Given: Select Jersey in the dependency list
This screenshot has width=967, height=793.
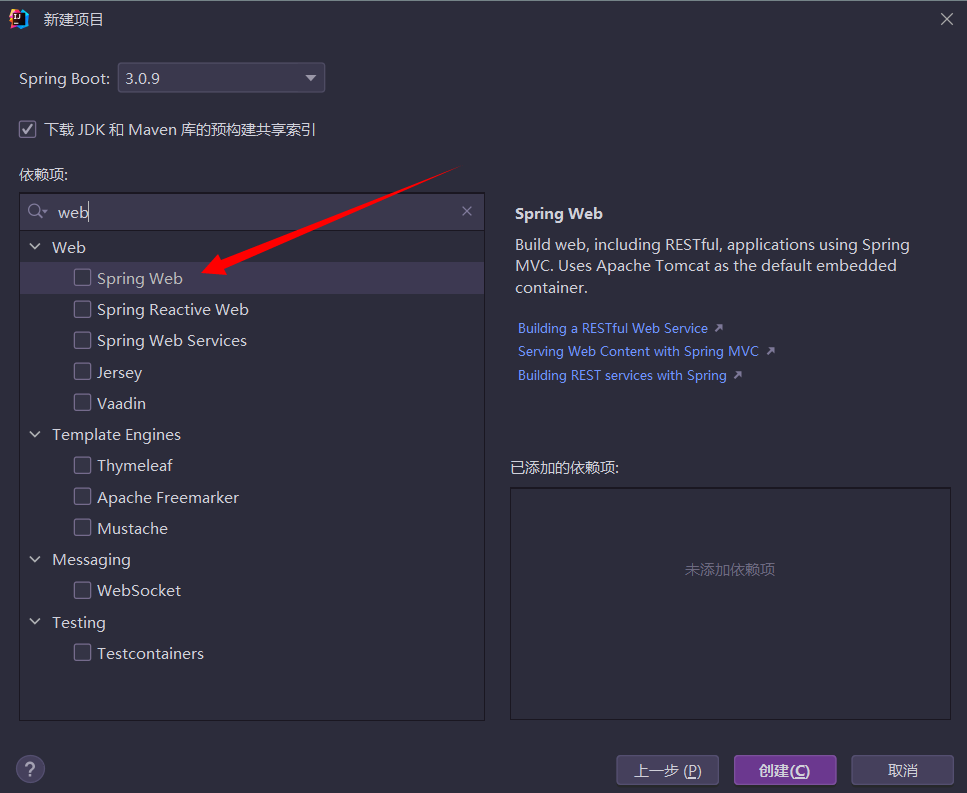Looking at the screenshot, I should pos(119,373).
